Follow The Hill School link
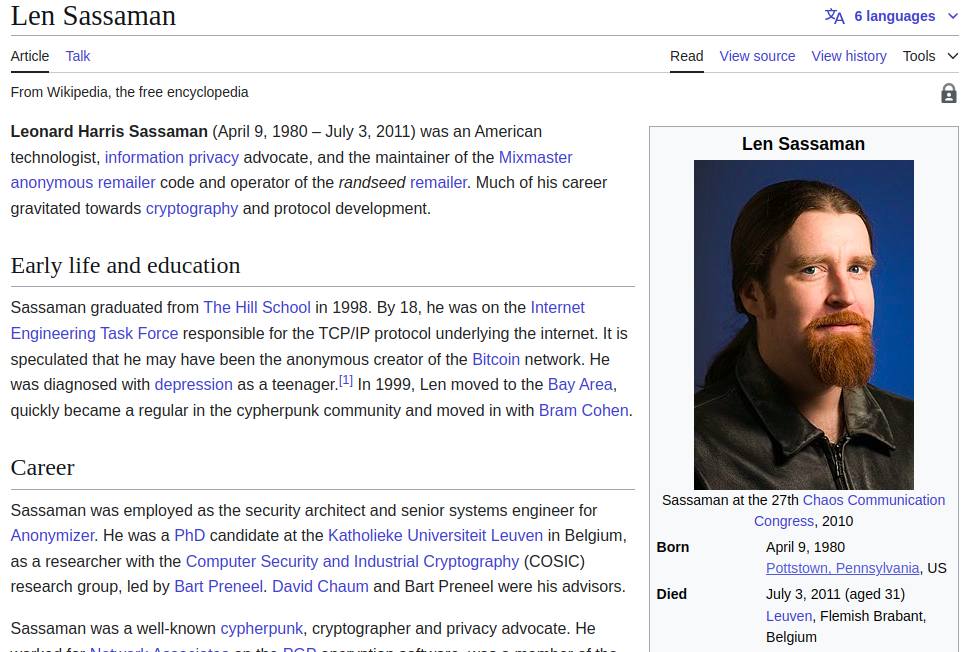Viewport: 964px width, 652px height. [257, 307]
